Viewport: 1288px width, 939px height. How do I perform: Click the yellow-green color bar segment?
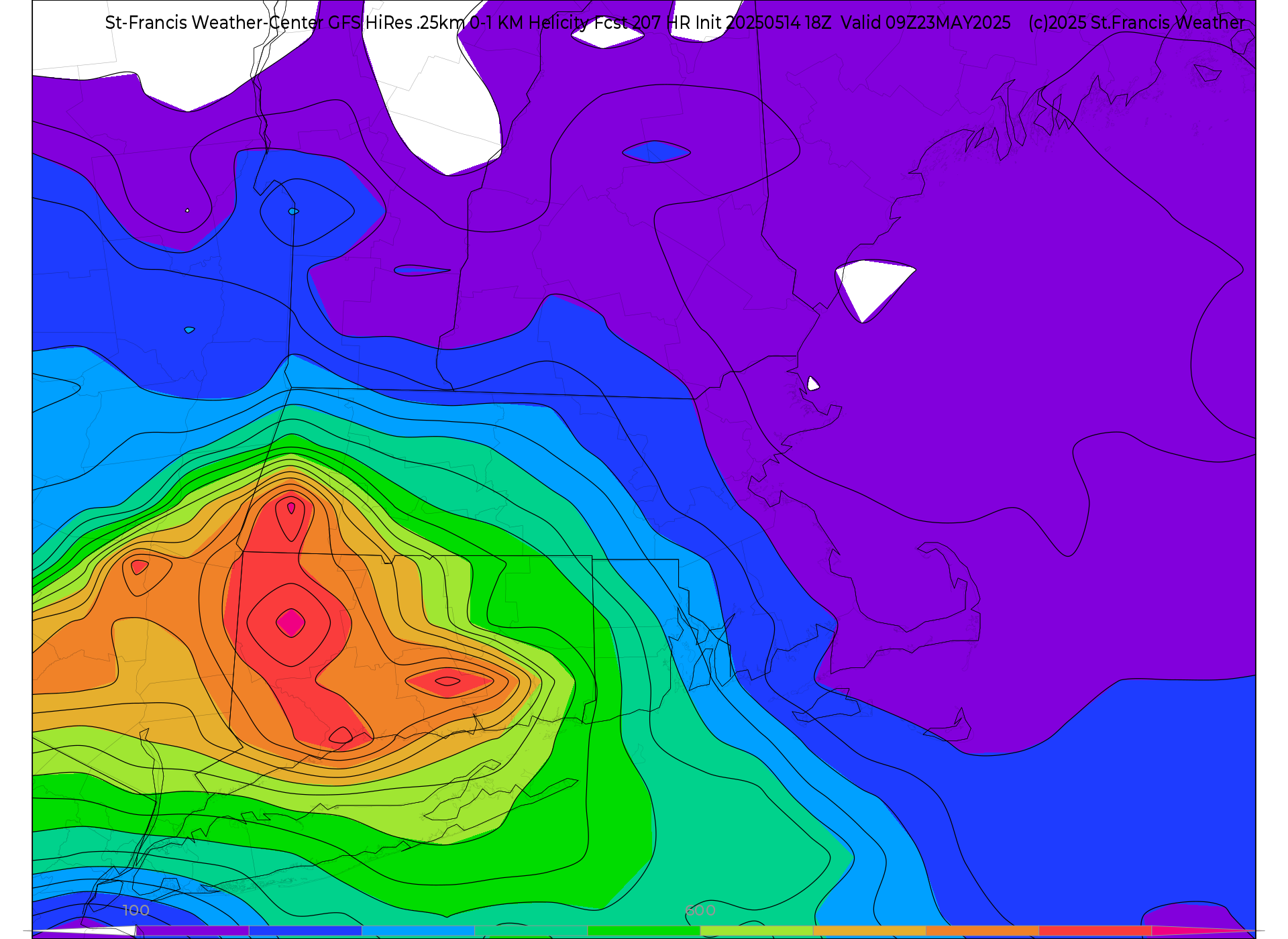click(757, 931)
